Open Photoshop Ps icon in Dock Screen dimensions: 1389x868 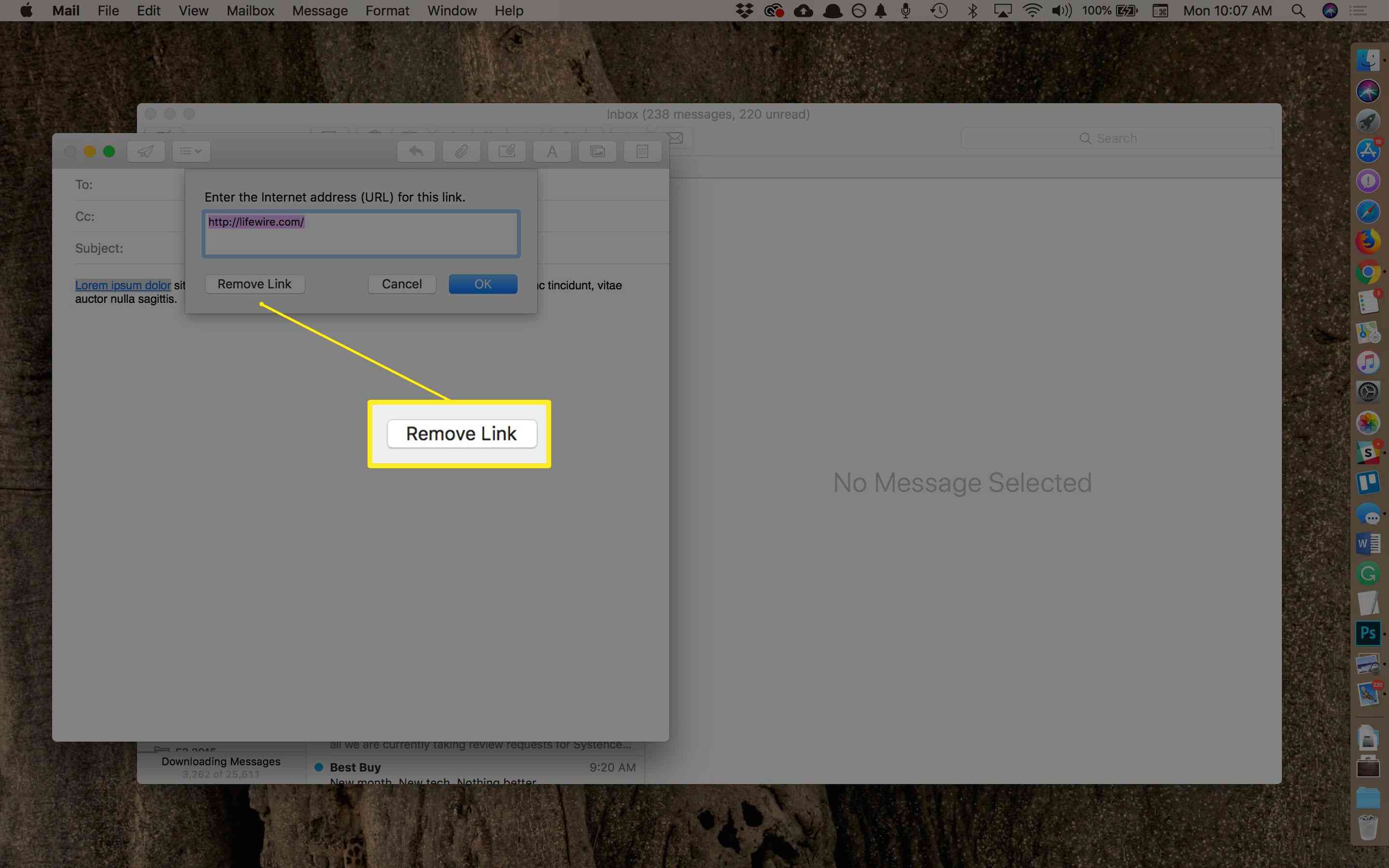click(1368, 633)
